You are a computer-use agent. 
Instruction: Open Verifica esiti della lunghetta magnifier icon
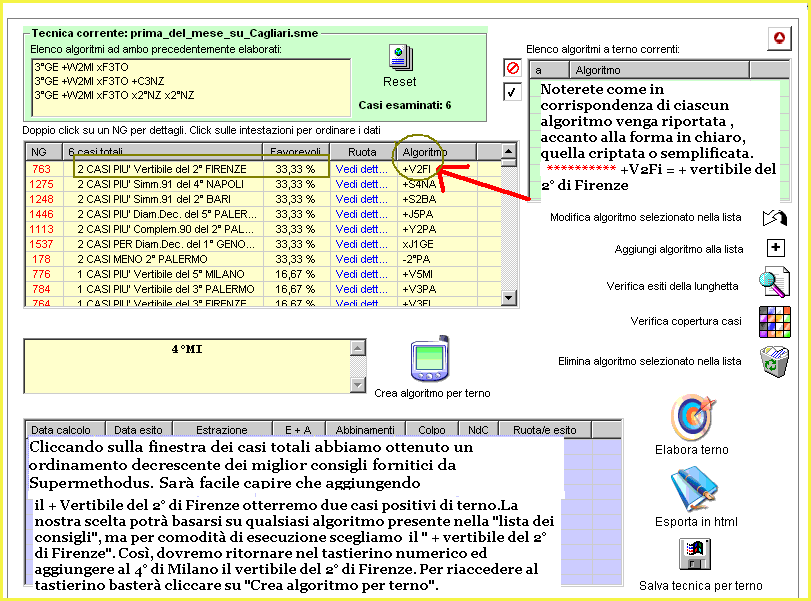(774, 282)
